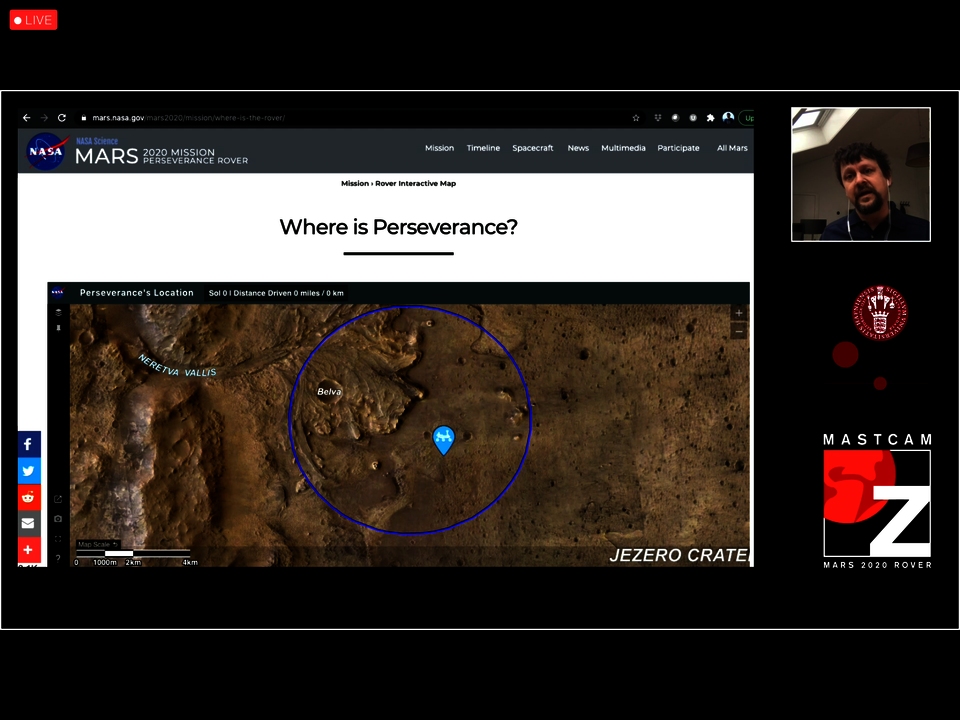
Task: Click the round extension icon marked U
Action: (692, 118)
